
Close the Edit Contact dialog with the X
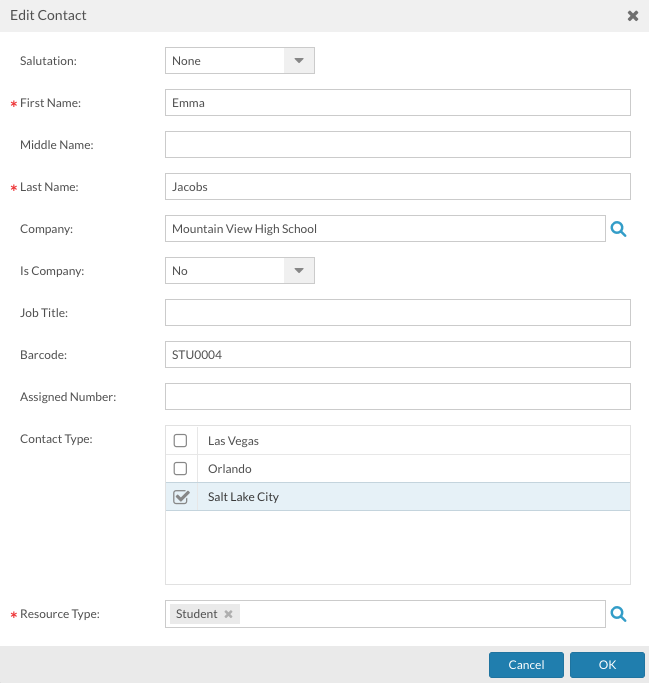pyautogui.click(x=632, y=16)
